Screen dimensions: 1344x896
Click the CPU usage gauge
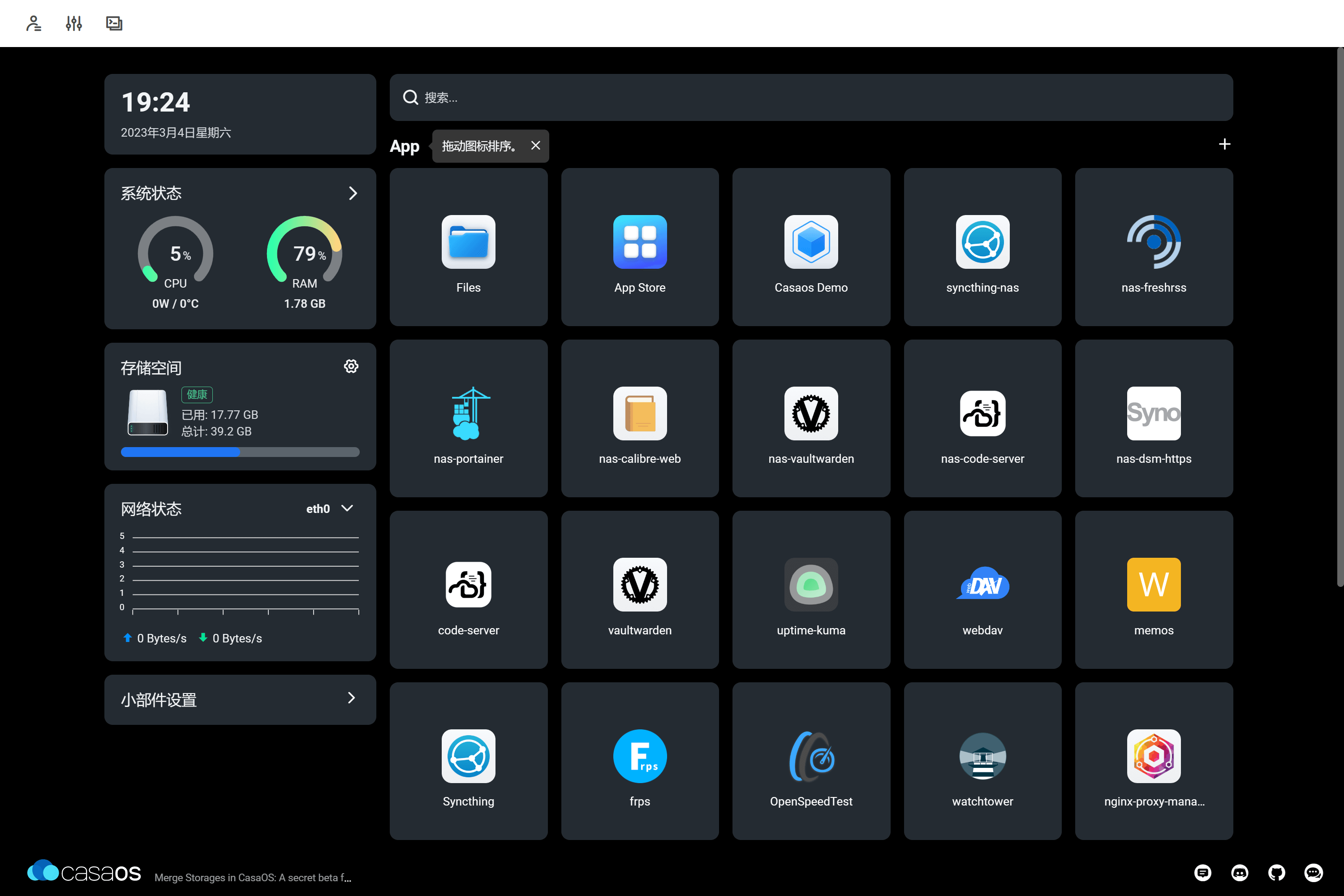176,250
